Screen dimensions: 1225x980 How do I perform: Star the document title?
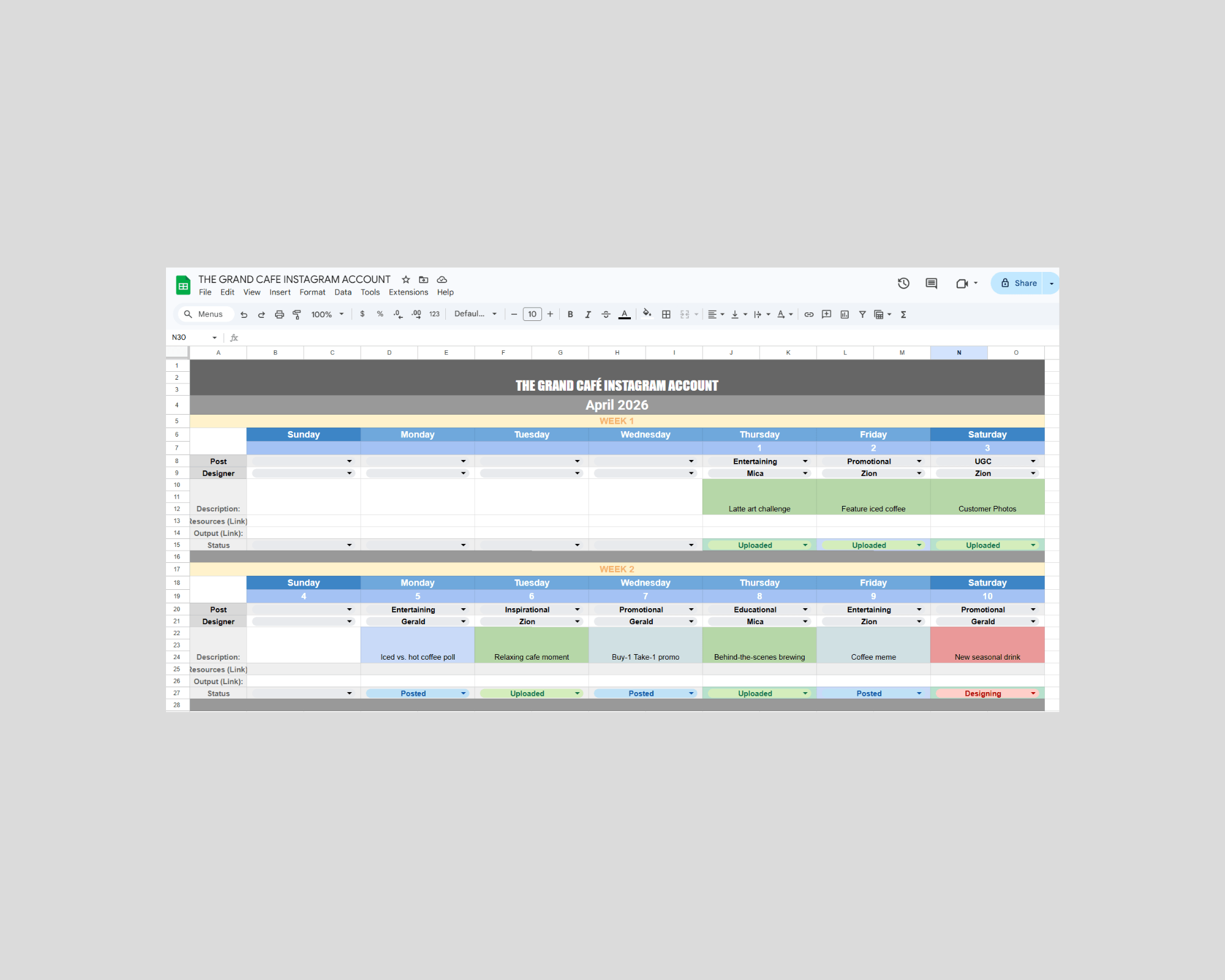(405, 279)
